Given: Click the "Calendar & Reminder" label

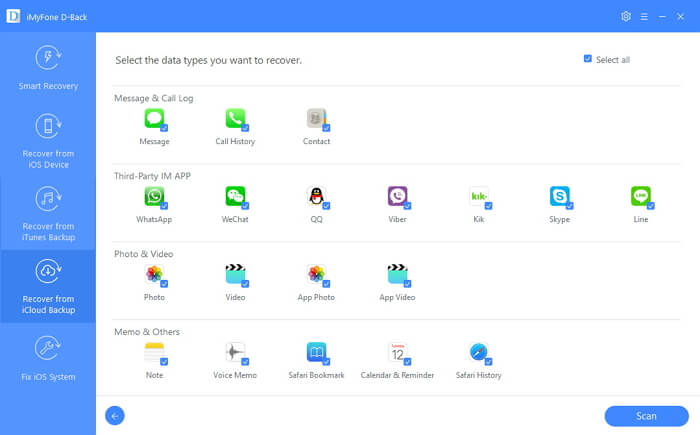Looking at the screenshot, I should [x=397, y=375].
